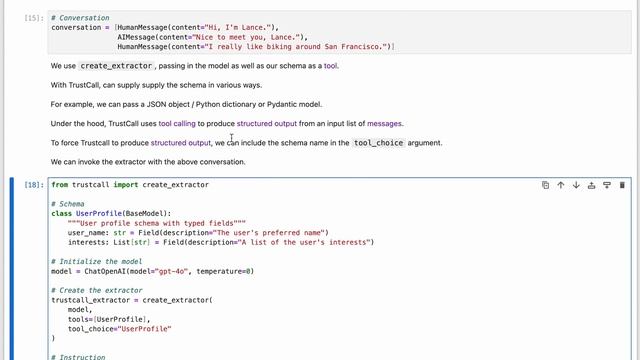Viewport: 640px width, 360px height.
Task: Place cursor in the Conversation code cell
Action: tap(340, 32)
